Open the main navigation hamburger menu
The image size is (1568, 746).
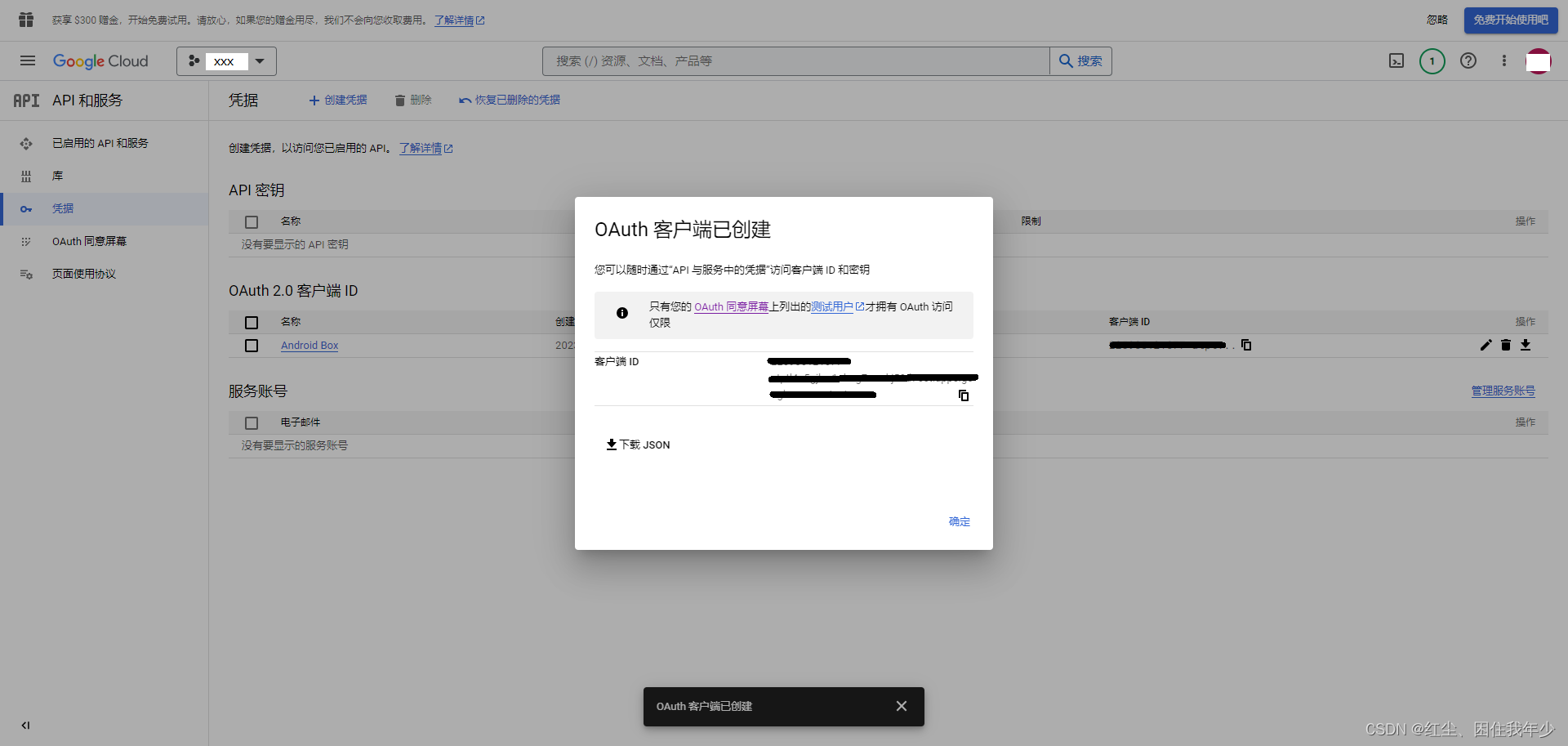point(28,60)
